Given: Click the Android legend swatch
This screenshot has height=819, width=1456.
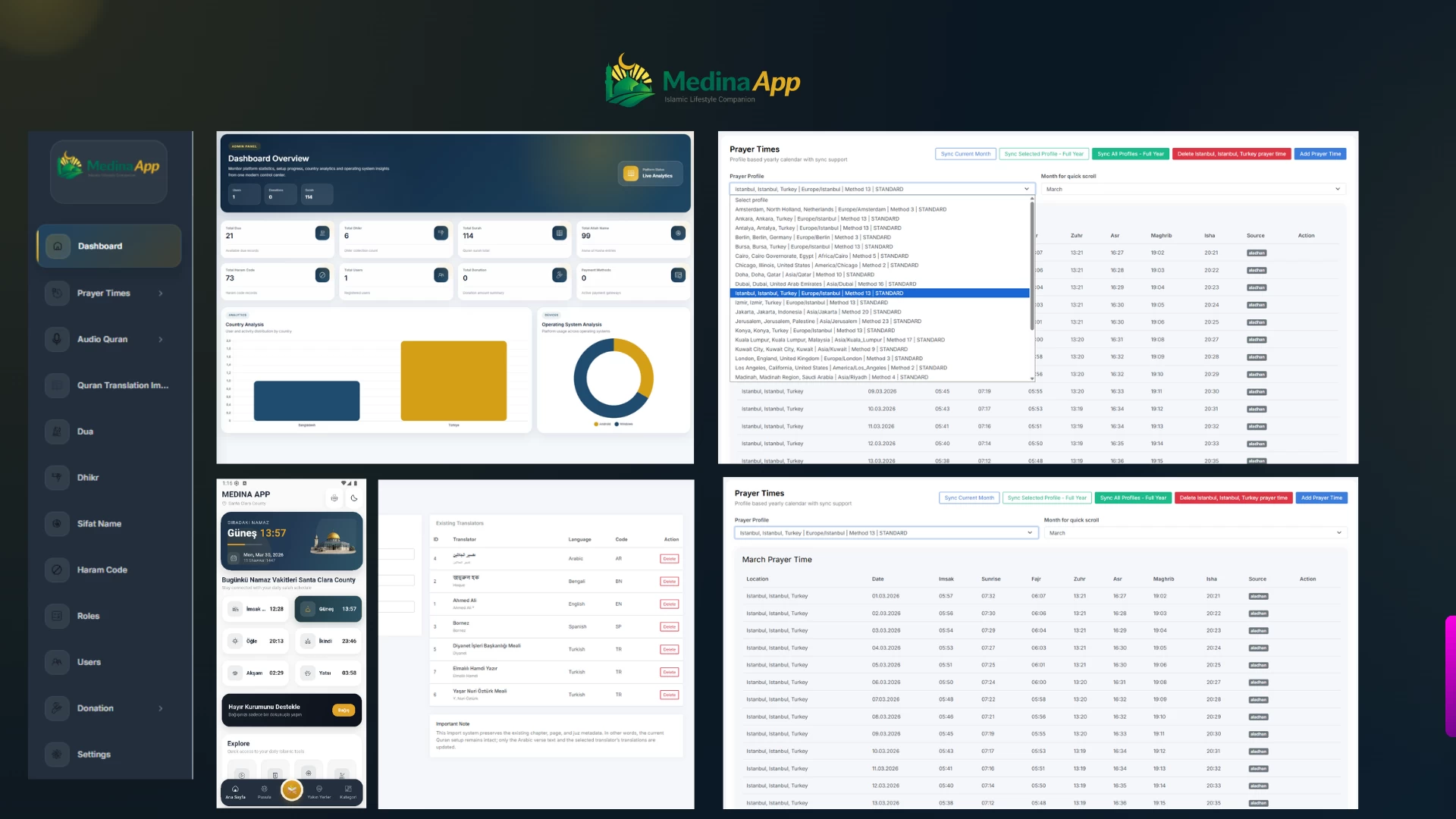Looking at the screenshot, I should pyautogui.click(x=596, y=425).
